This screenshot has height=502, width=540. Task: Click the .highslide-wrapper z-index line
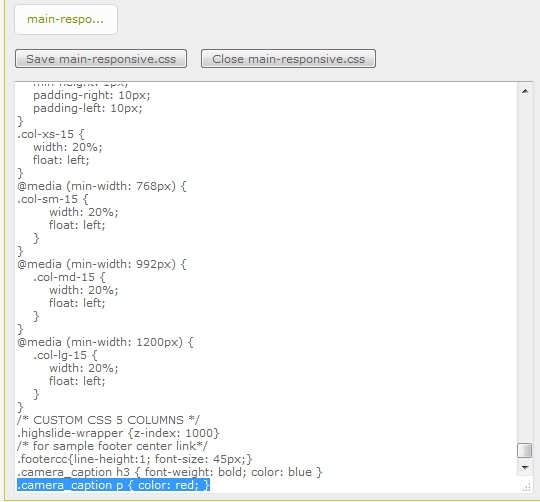click(118, 433)
